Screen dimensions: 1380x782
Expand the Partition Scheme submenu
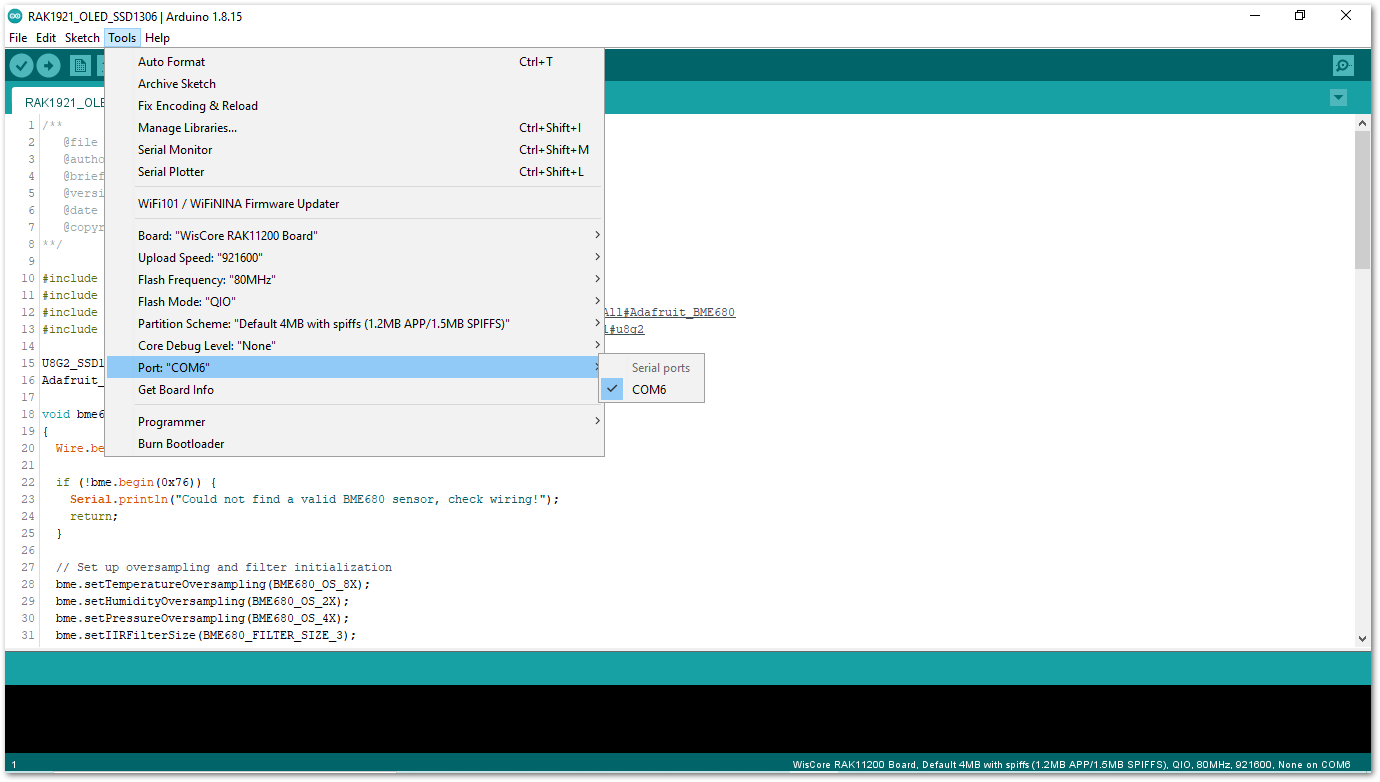click(x=355, y=324)
